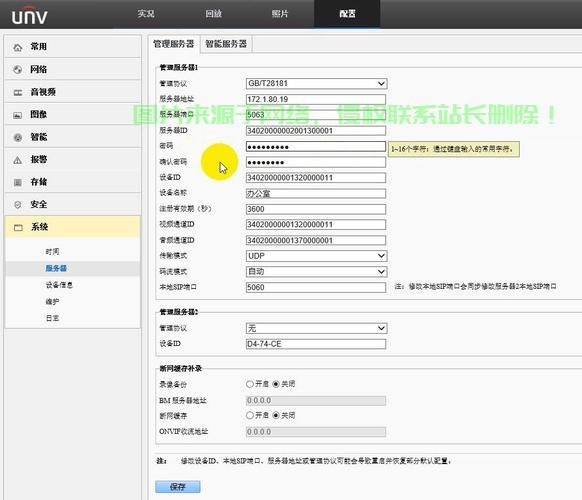The width and height of the screenshot is (582, 500).
Task: Click the disabled BM 服务器地址 field
Action: 315,401
